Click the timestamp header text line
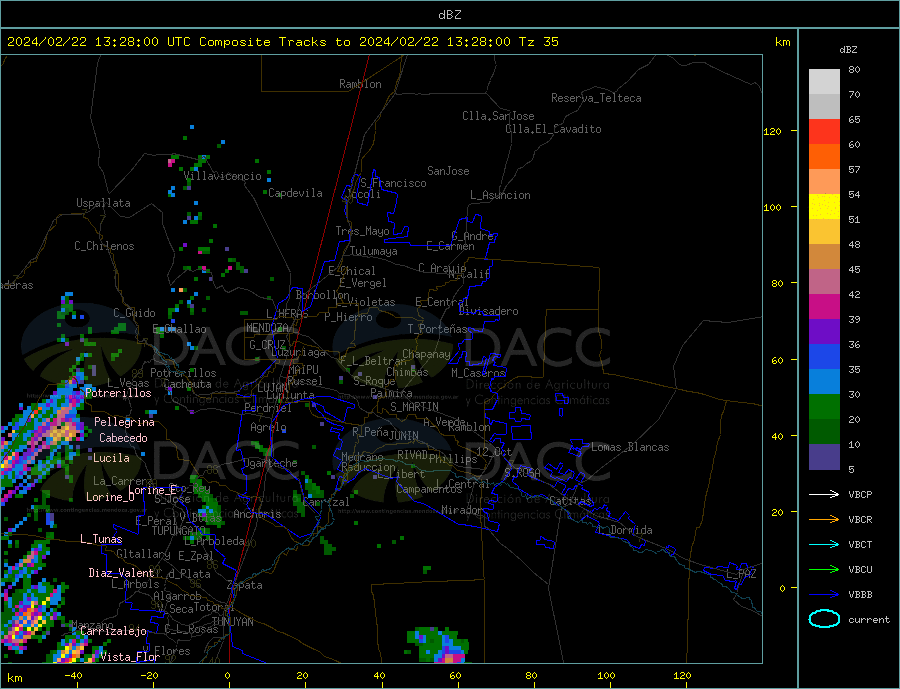 pos(282,42)
